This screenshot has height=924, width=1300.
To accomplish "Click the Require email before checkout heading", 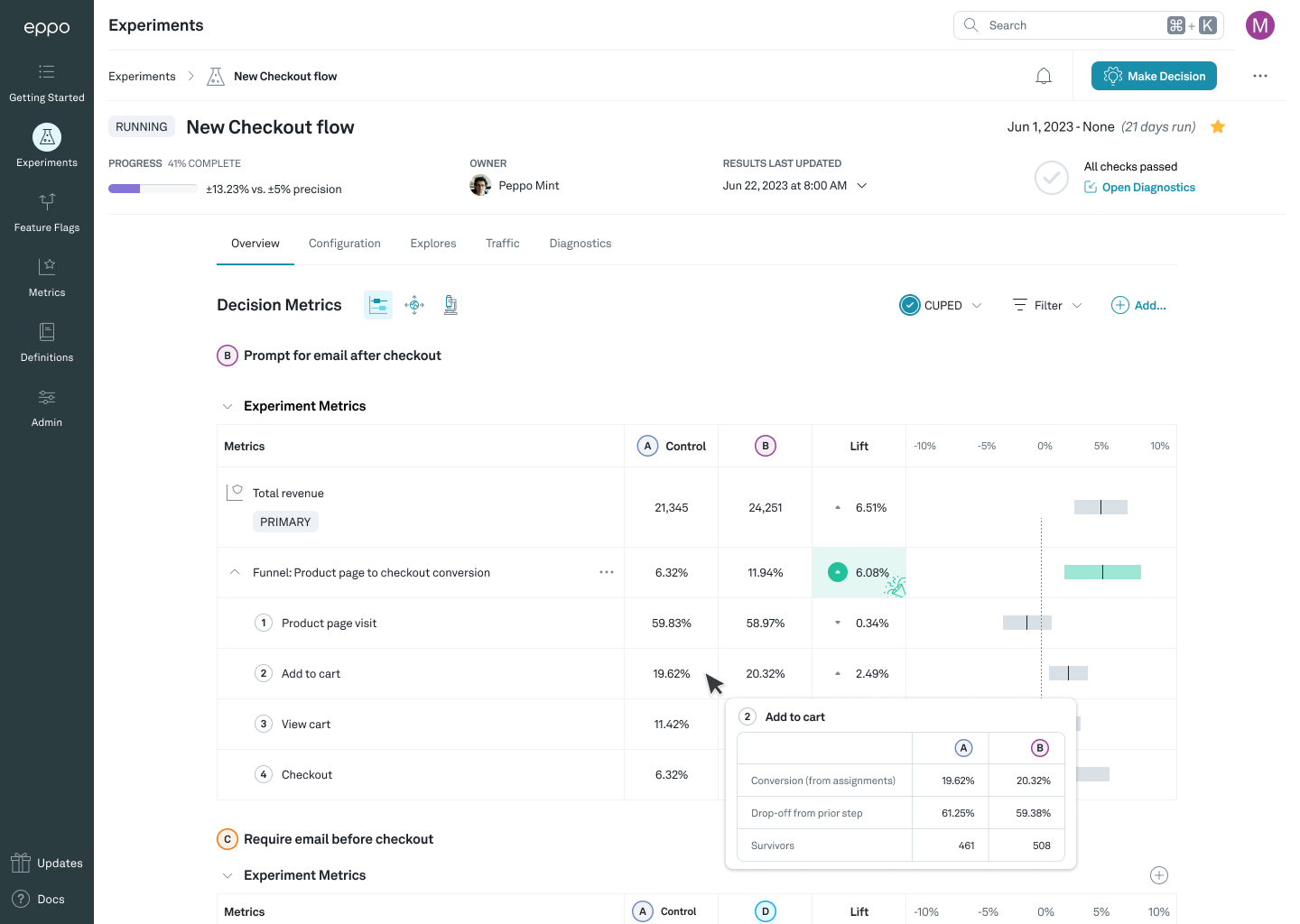I will pos(339,839).
